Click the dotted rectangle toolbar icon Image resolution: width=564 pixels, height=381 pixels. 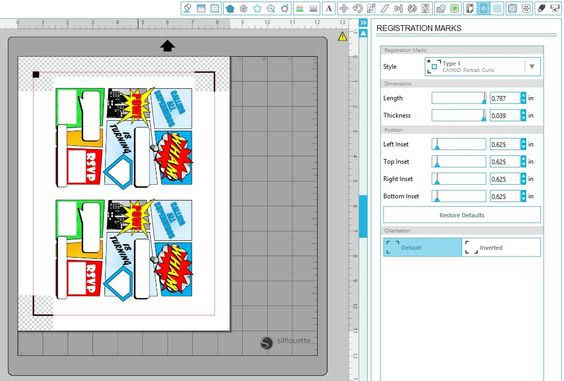[215, 8]
